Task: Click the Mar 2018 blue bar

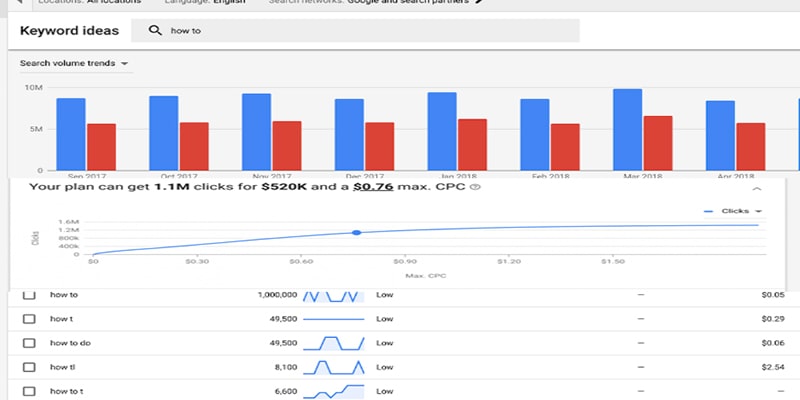Action: tap(628, 130)
